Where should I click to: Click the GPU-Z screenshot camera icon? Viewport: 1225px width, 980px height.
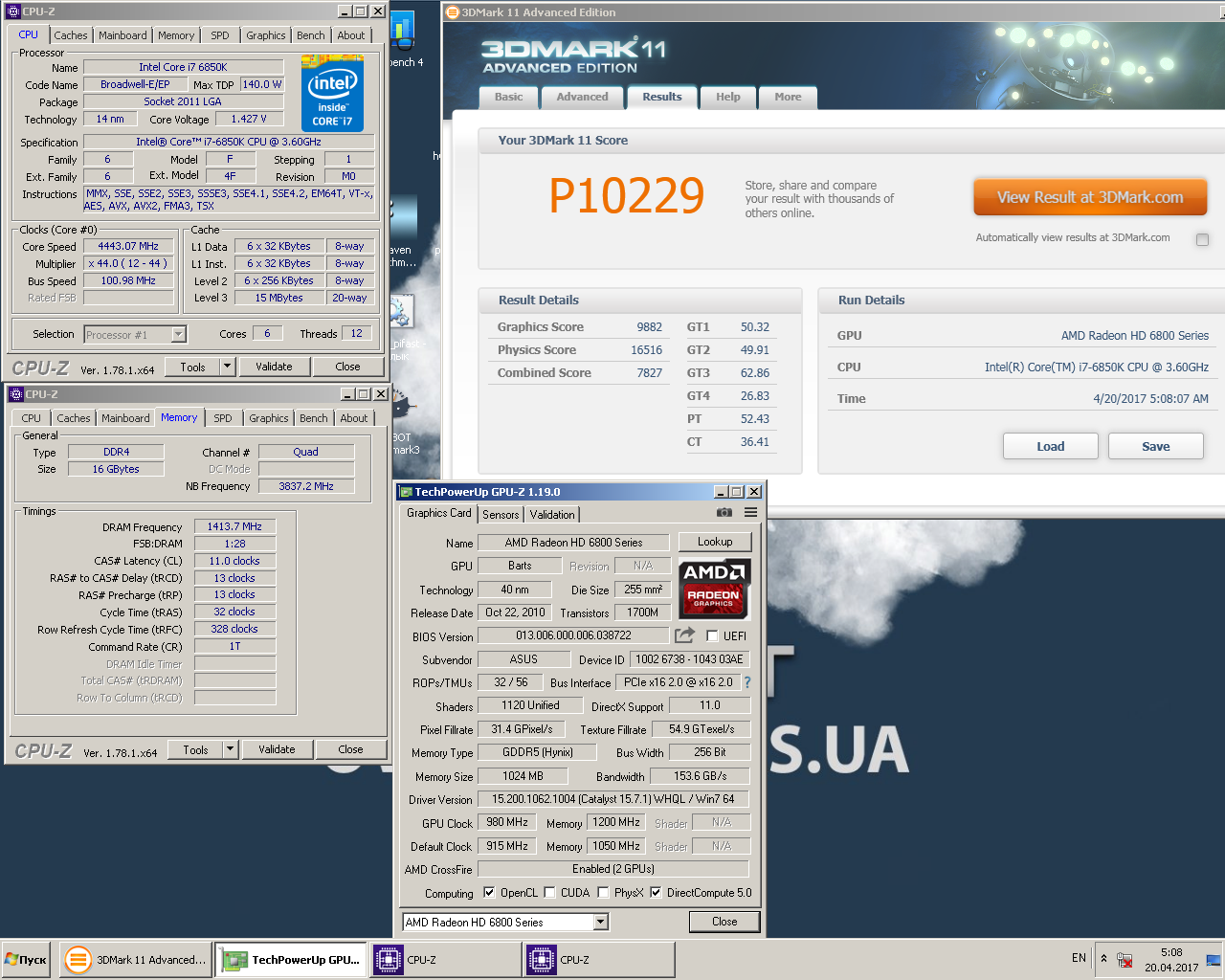tap(724, 513)
